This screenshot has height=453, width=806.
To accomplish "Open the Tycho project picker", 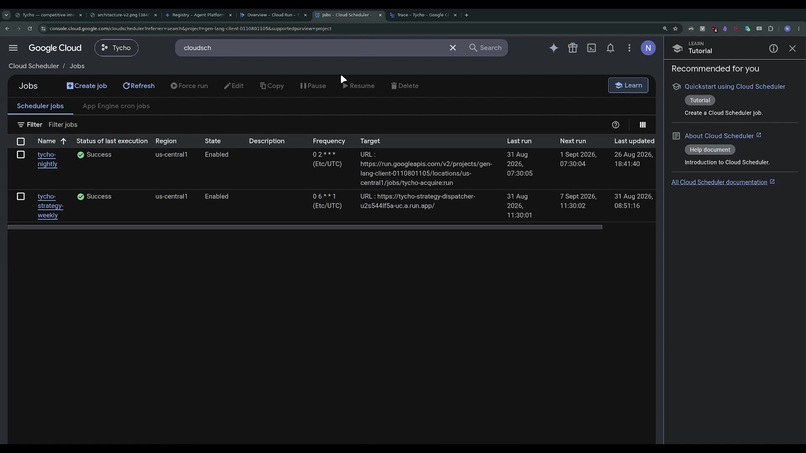I will tap(116, 48).
